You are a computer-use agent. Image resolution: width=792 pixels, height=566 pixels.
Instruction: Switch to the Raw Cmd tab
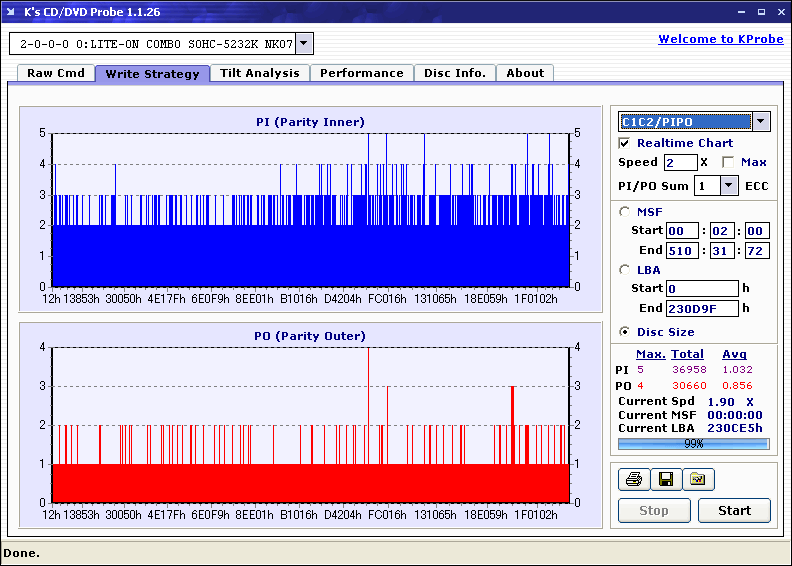coord(56,73)
